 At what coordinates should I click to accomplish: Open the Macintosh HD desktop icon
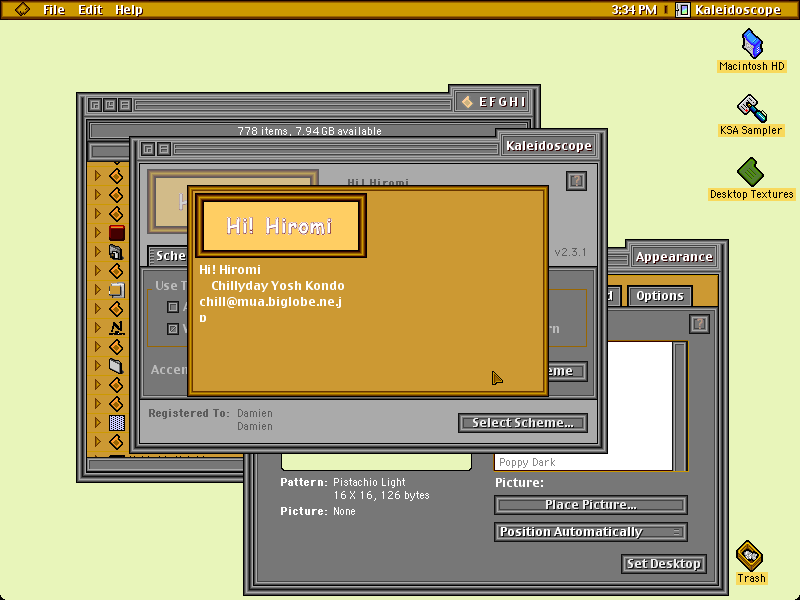(x=752, y=43)
